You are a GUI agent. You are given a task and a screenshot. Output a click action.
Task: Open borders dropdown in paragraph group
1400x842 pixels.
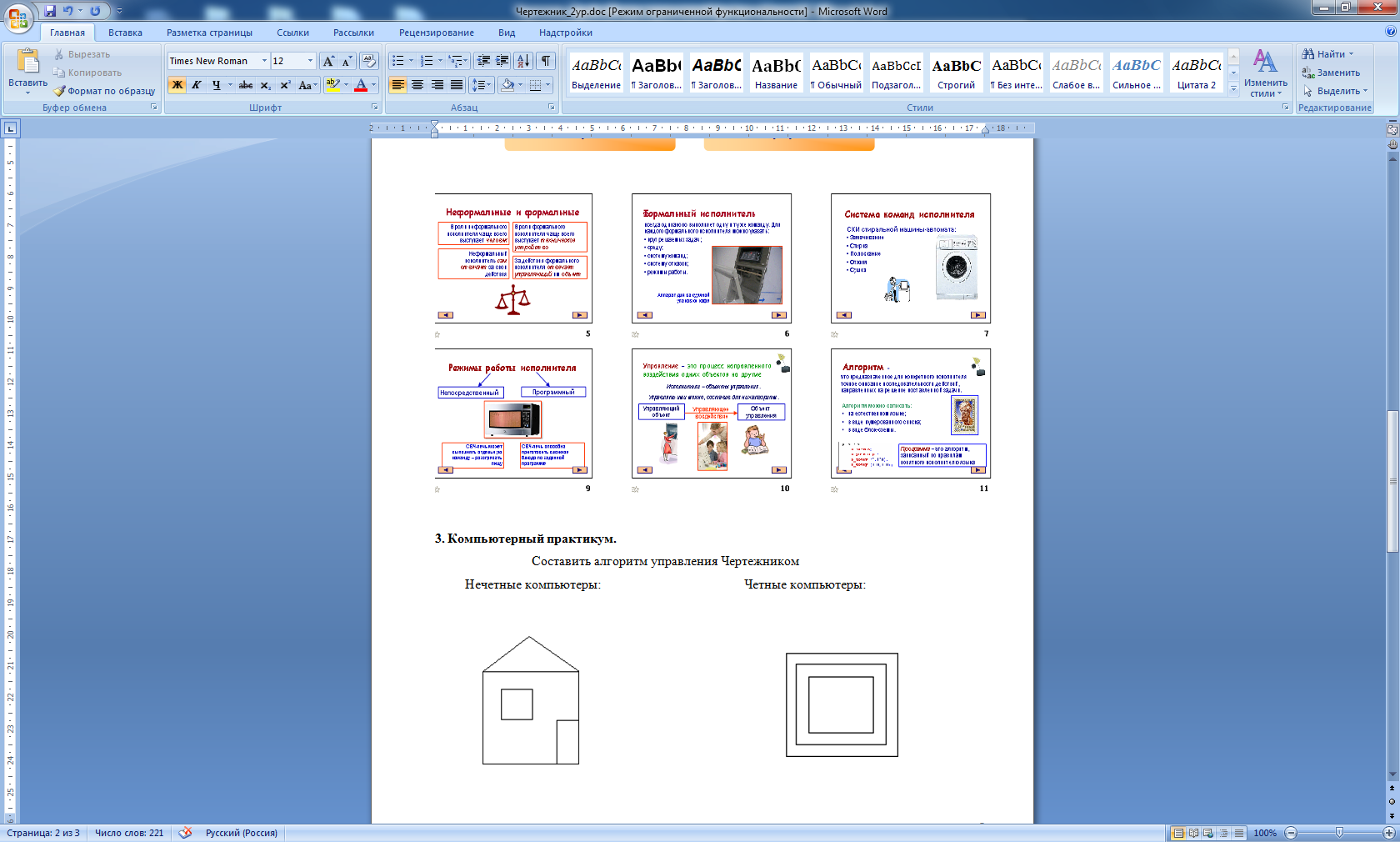[547, 85]
